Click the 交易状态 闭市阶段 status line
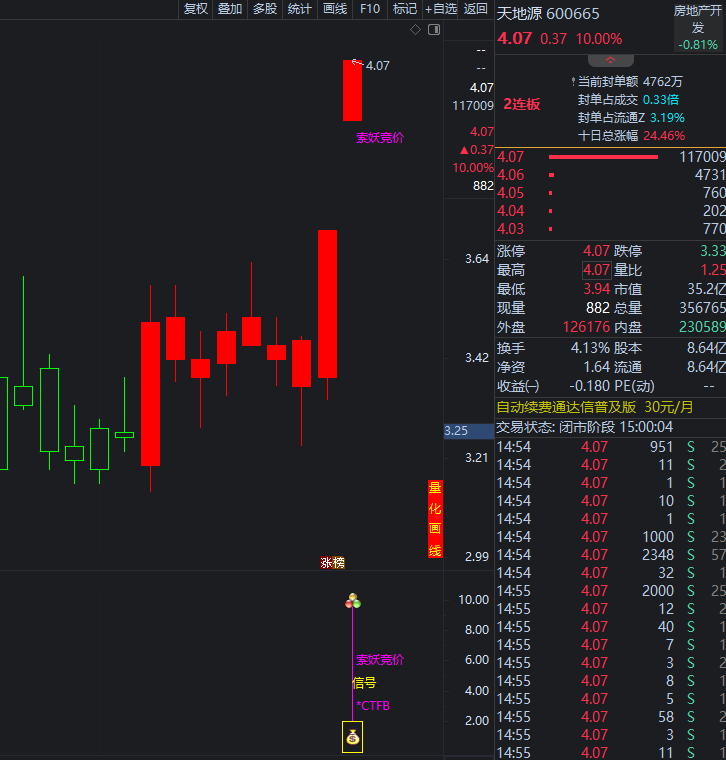This screenshot has height=760, width=726. pos(584,427)
